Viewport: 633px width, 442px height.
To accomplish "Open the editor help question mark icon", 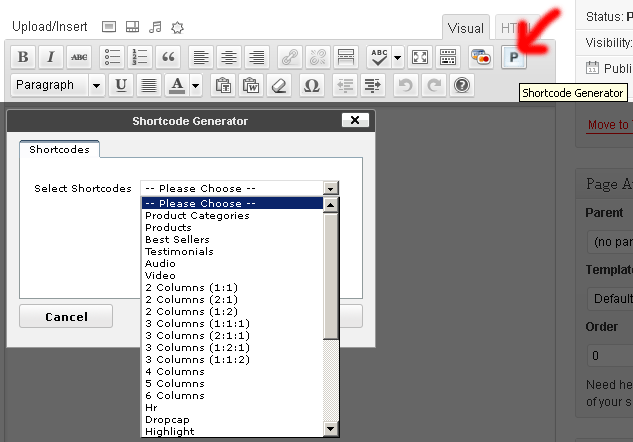I will [x=461, y=86].
